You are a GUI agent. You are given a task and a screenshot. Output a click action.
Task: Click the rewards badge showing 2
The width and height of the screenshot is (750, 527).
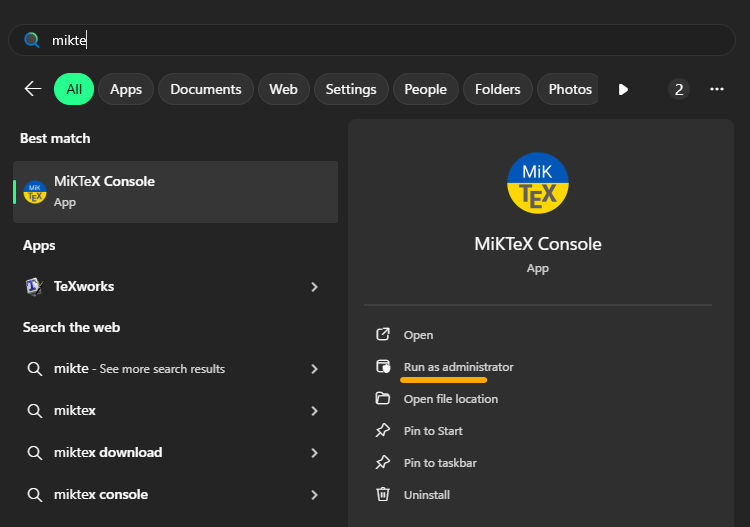(x=679, y=89)
